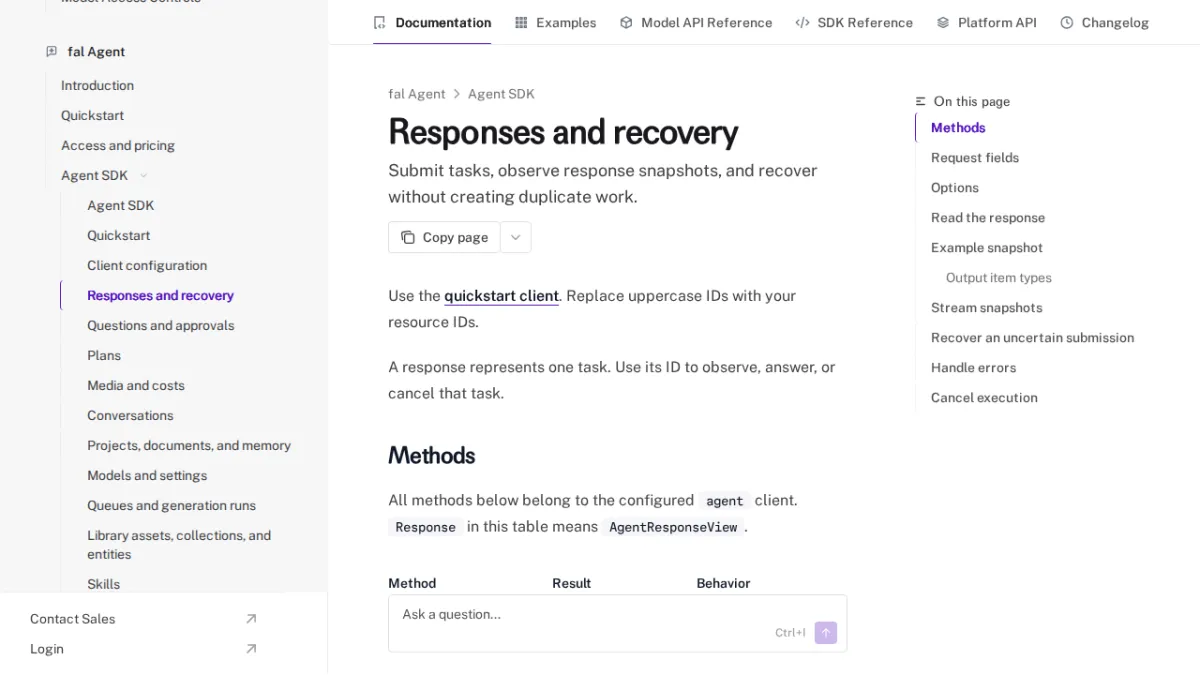Viewport: 1200px width, 675px height.
Task: Jump to Recover an uncertain submission
Action: point(1033,338)
